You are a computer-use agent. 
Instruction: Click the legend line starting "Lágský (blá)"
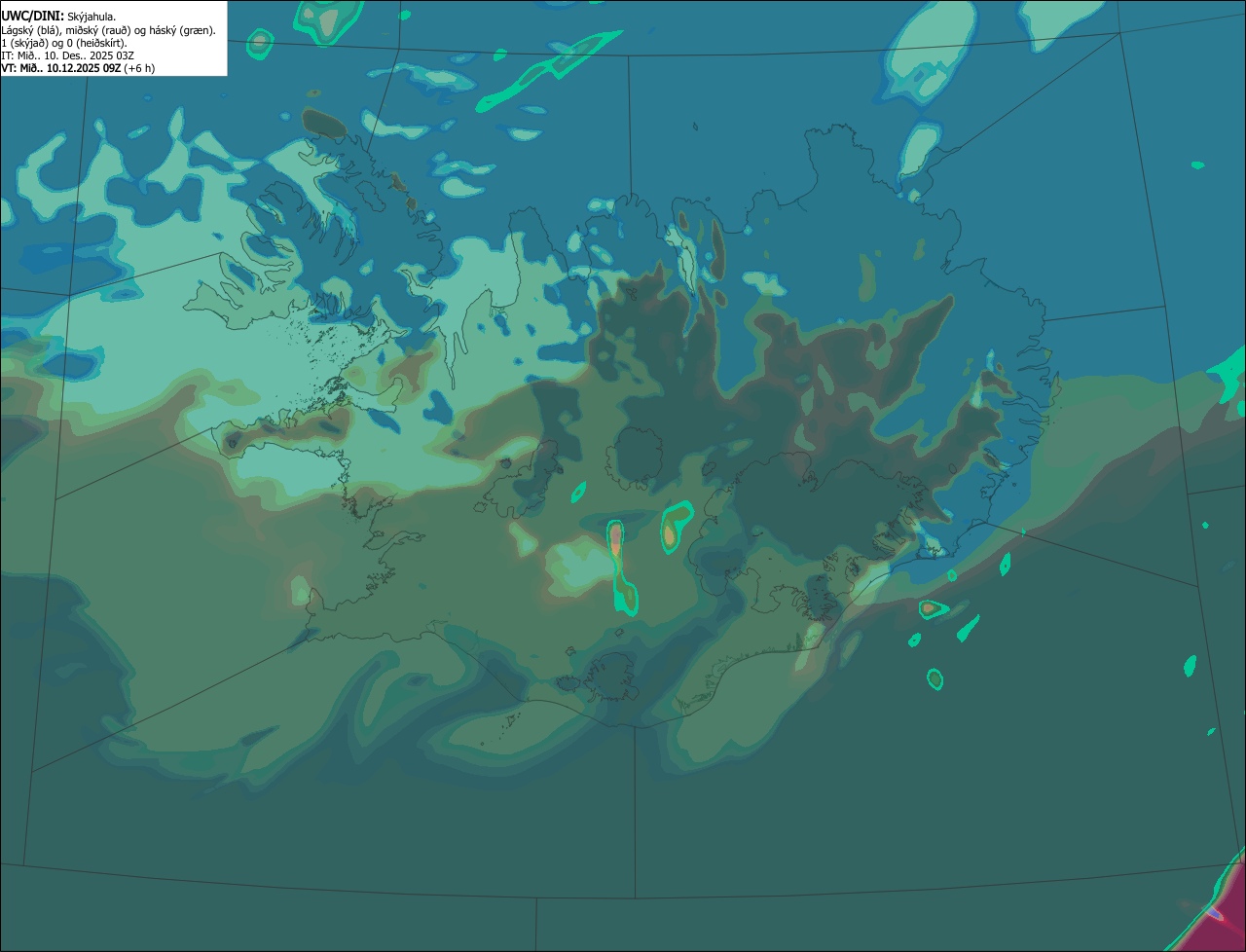click(109, 30)
